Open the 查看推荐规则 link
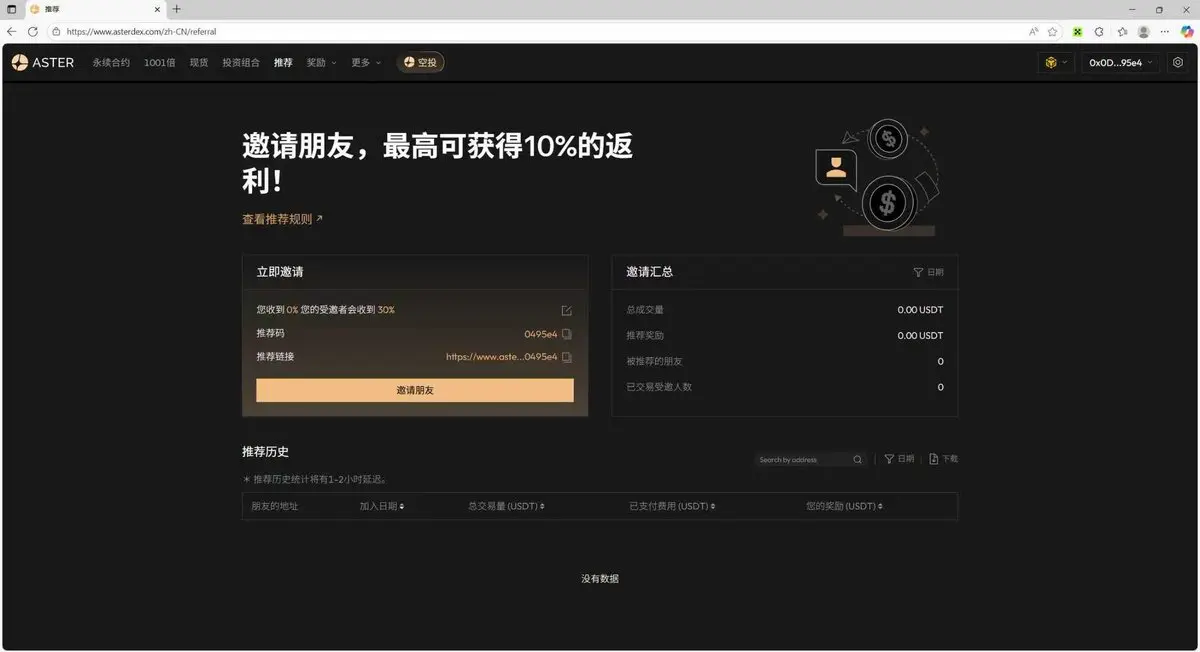This screenshot has height=652, width=1200. [283, 219]
